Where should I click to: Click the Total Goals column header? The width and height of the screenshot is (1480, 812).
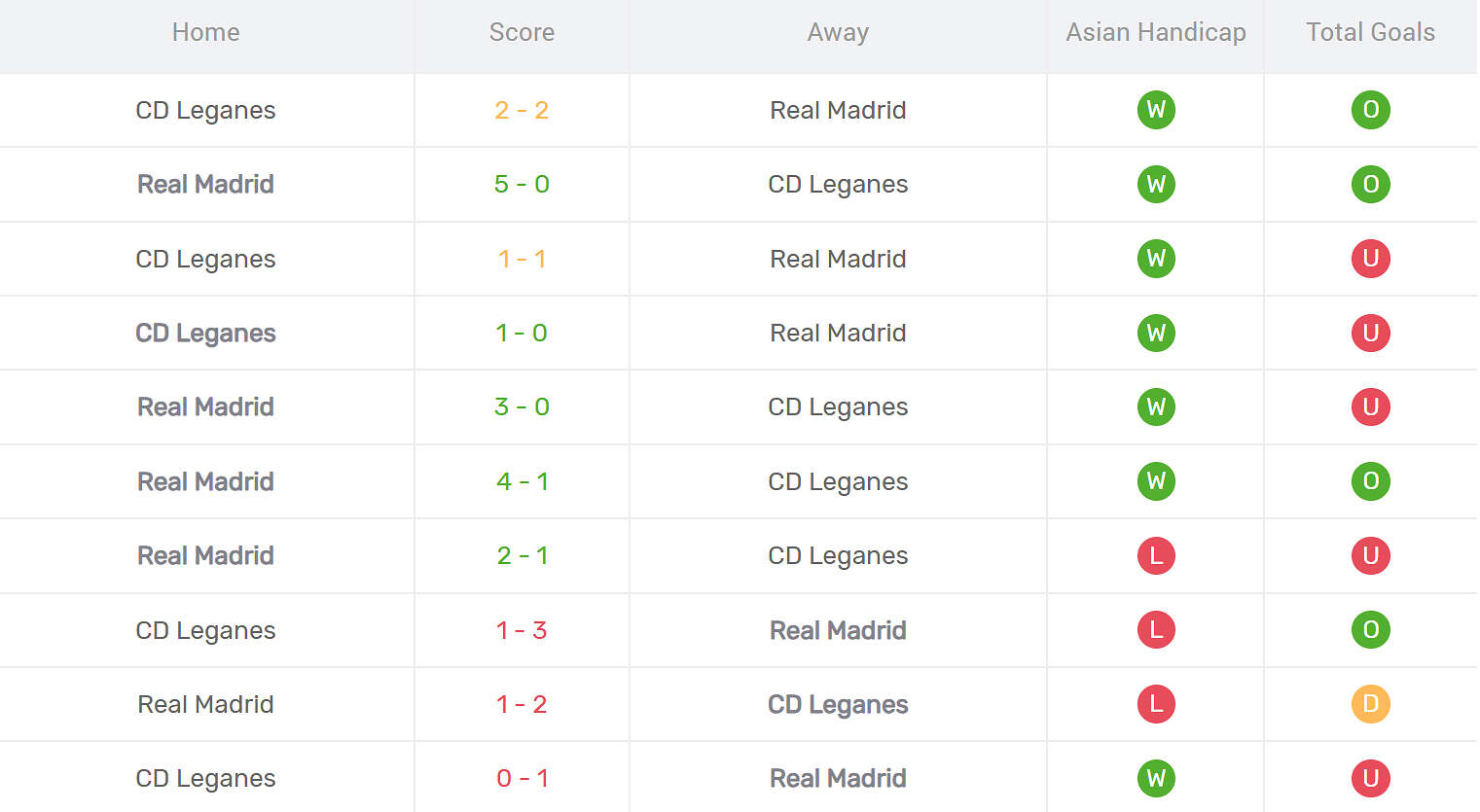pos(1370,32)
